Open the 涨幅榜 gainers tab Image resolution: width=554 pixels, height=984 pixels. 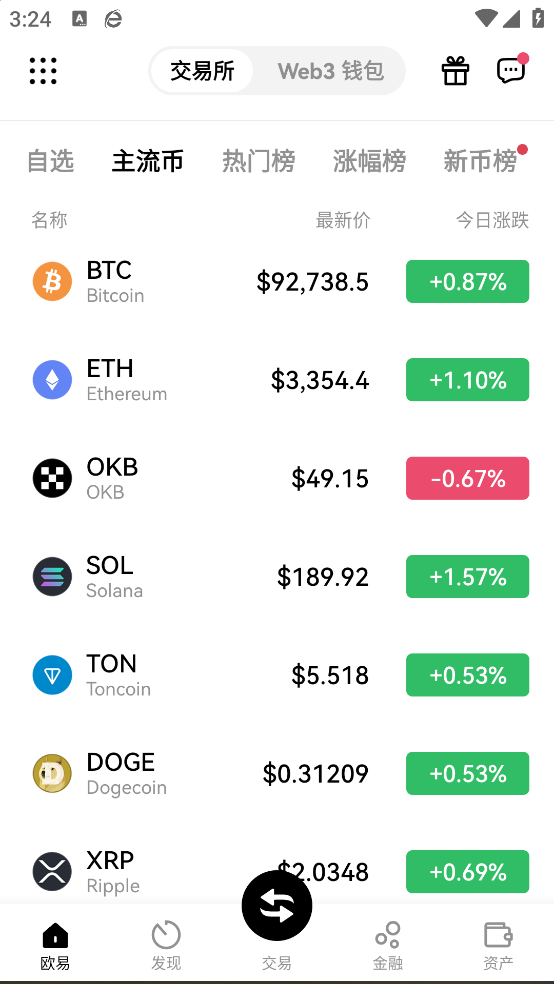[x=370, y=161]
